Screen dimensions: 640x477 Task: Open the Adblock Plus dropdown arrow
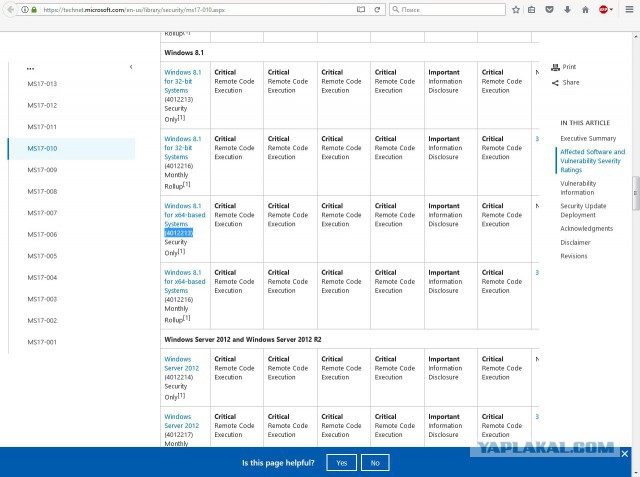(x=611, y=9)
